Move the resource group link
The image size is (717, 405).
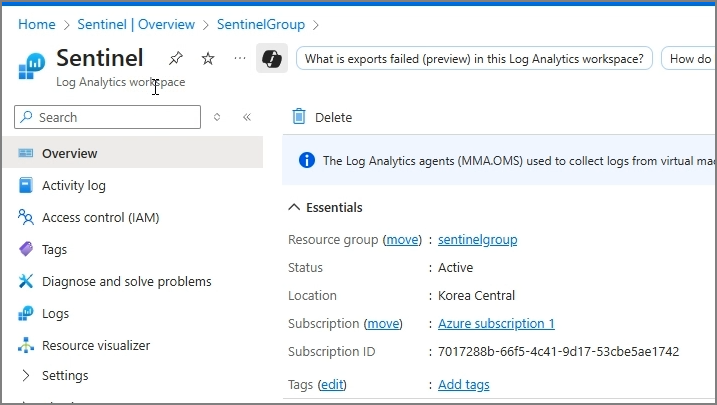click(402, 240)
